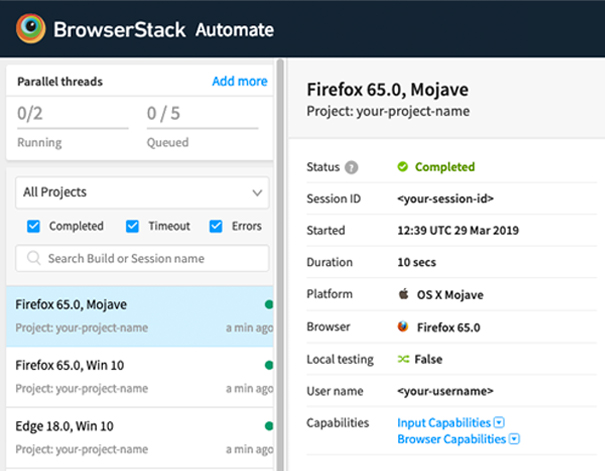Screen dimensions: 605x471
Task: Click the 0/2 Running threads value
Action: click(x=30, y=113)
